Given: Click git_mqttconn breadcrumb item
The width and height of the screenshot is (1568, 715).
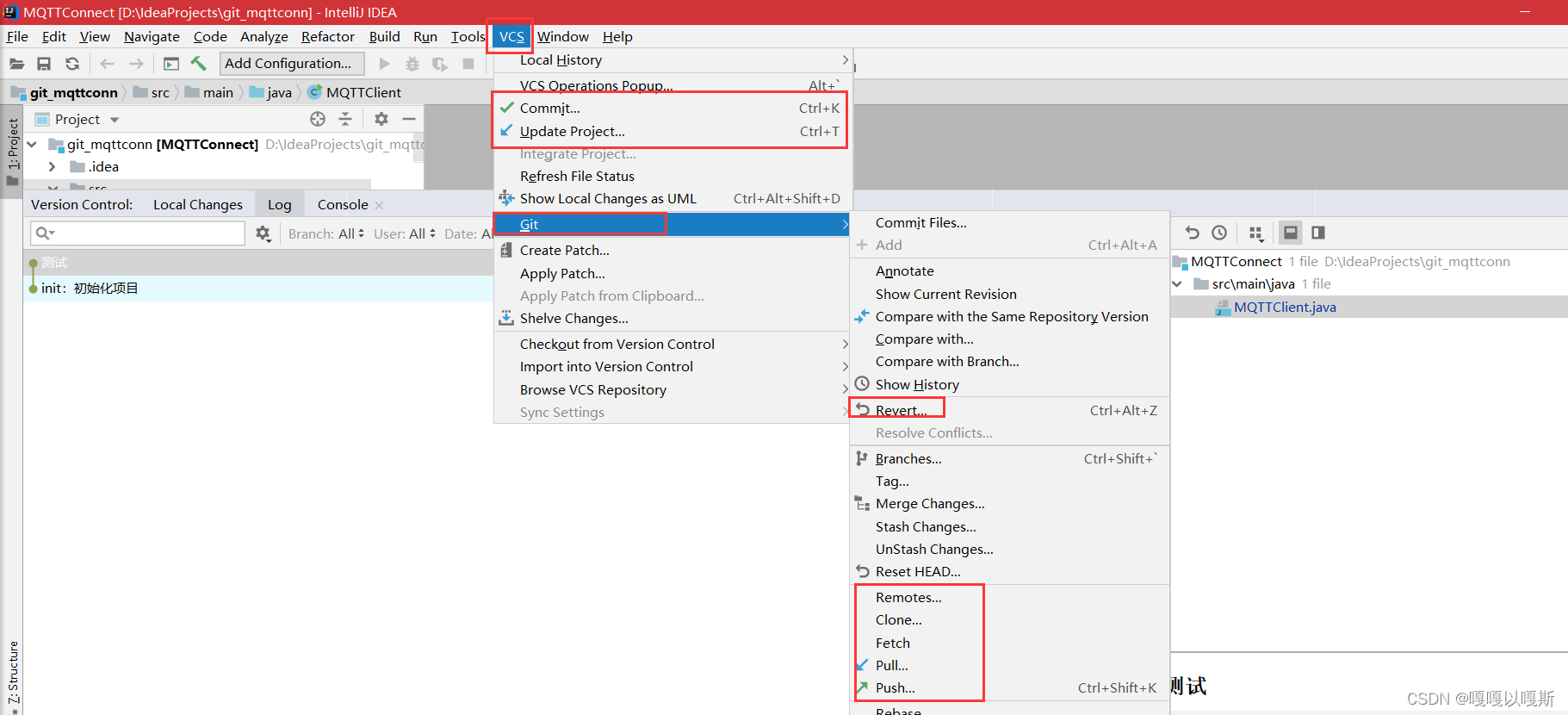Looking at the screenshot, I should click(x=65, y=92).
